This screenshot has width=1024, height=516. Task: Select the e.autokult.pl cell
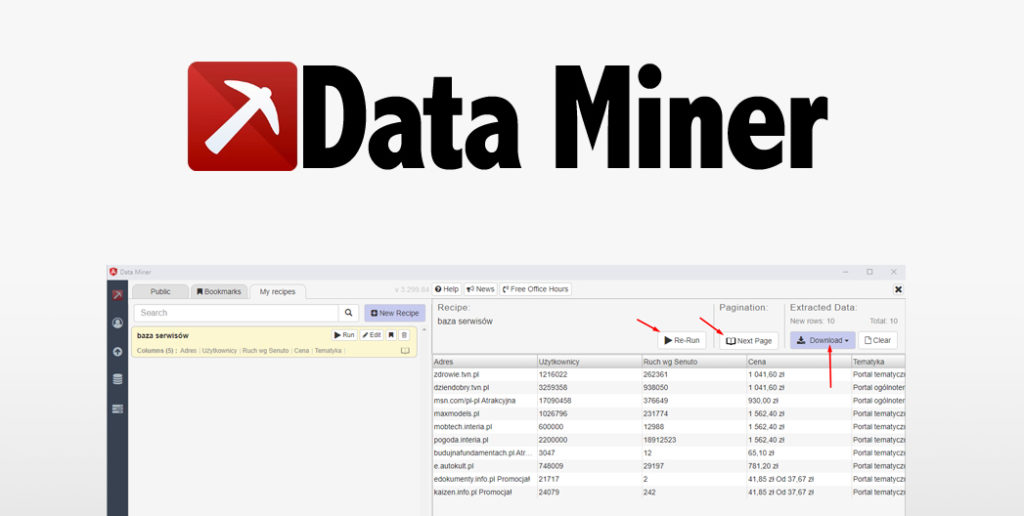pos(485,466)
